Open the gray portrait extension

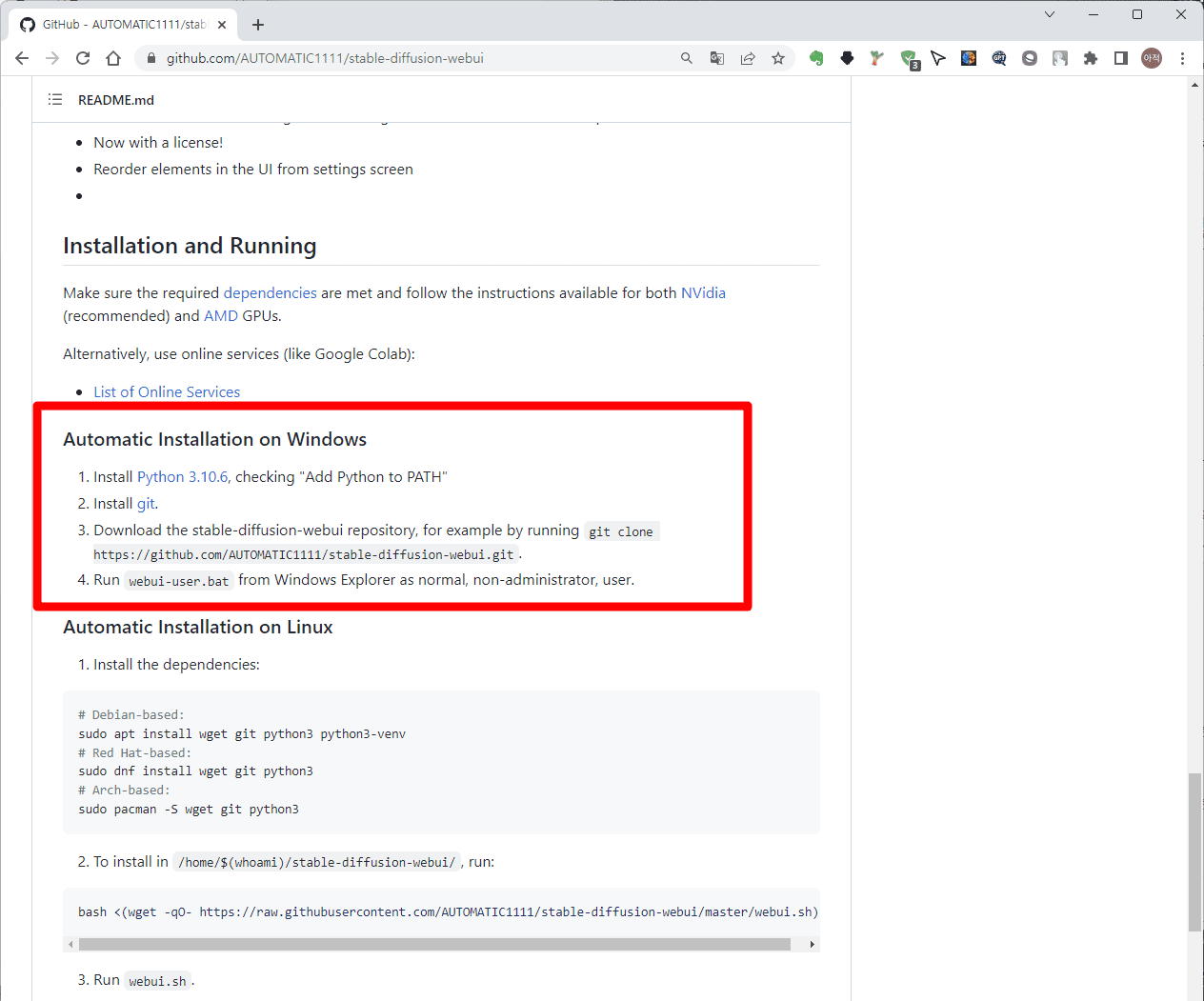tap(1060, 58)
